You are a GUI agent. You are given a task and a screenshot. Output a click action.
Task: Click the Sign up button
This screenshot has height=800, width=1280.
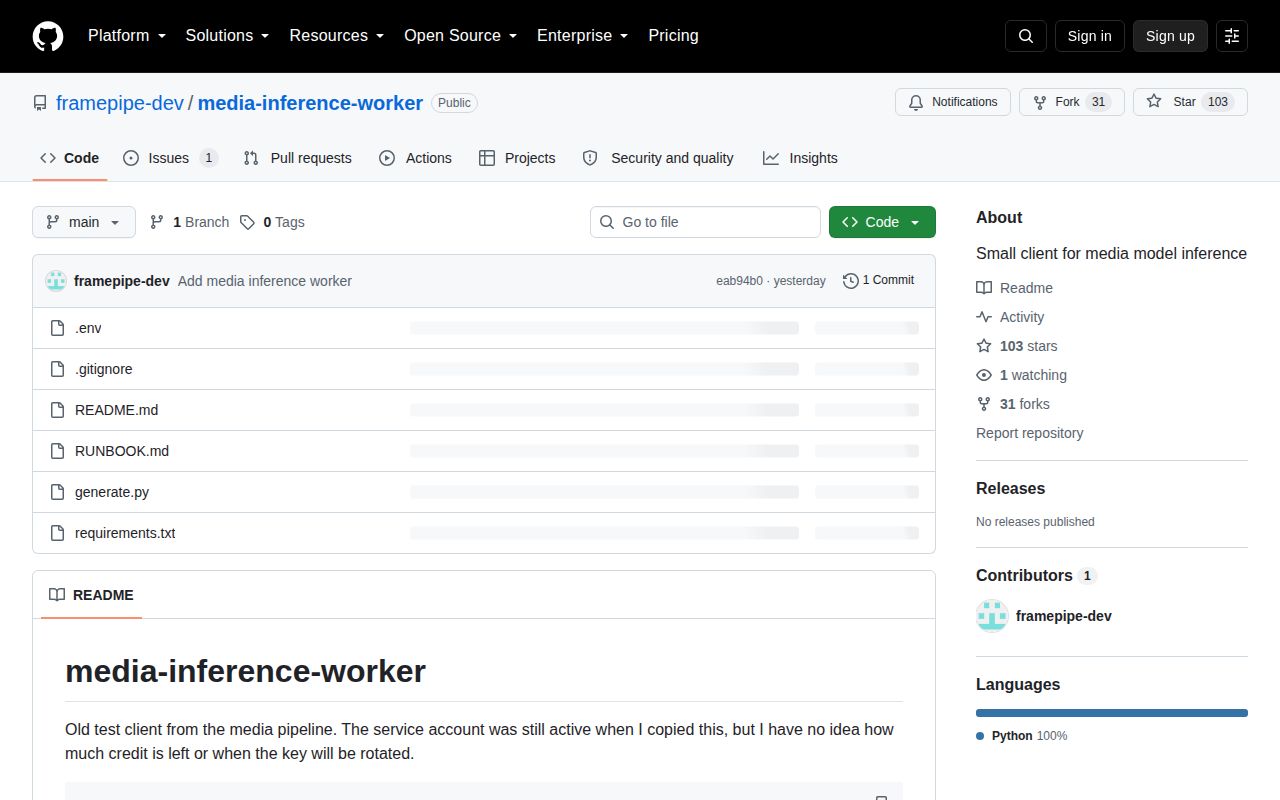pyautogui.click(x=1170, y=36)
